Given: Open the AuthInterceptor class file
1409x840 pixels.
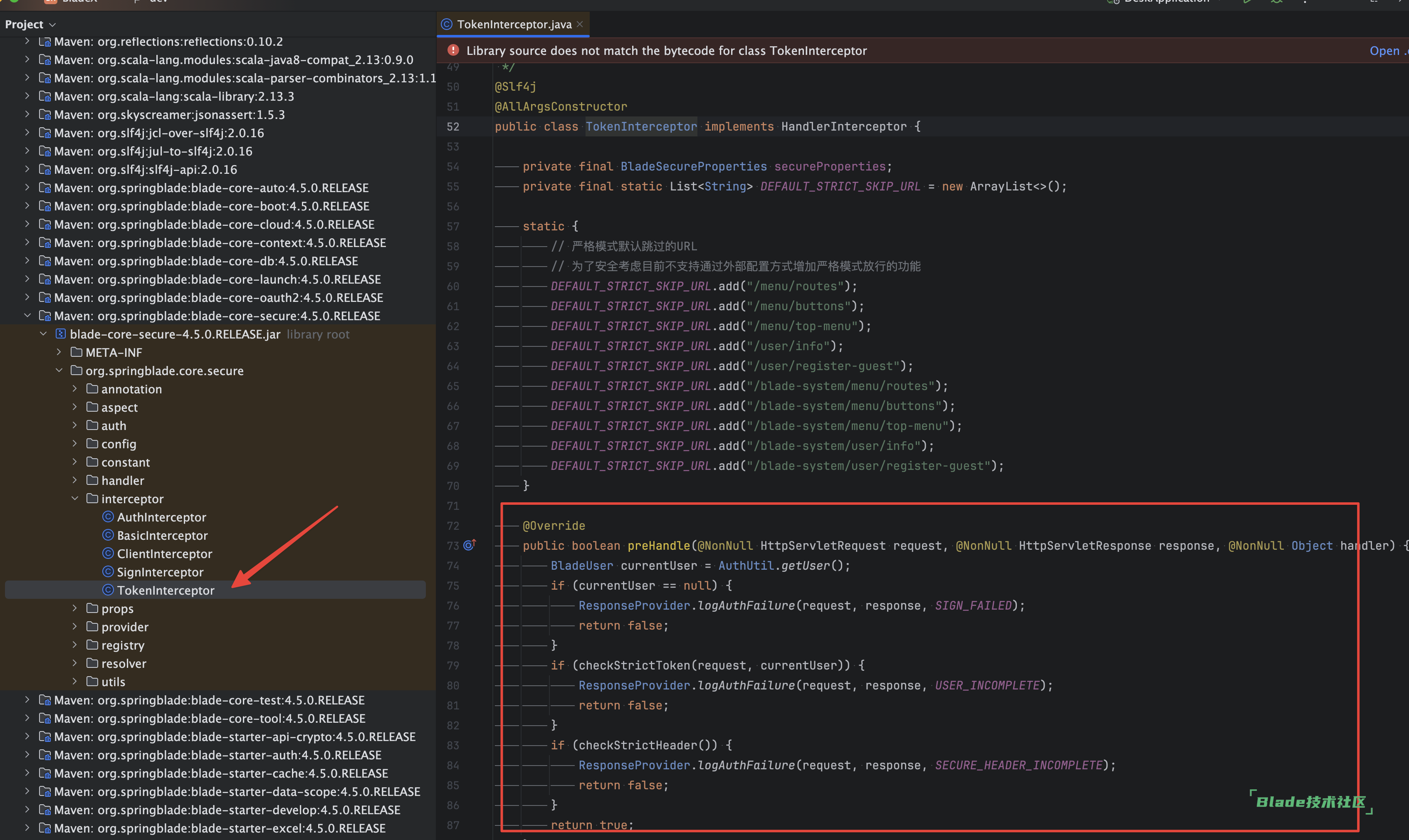Looking at the screenshot, I should coord(161,517).
